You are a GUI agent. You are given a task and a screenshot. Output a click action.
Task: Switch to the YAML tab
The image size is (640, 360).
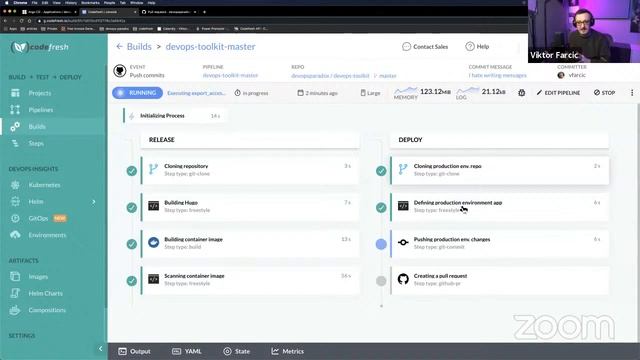(x=187, y=351)
